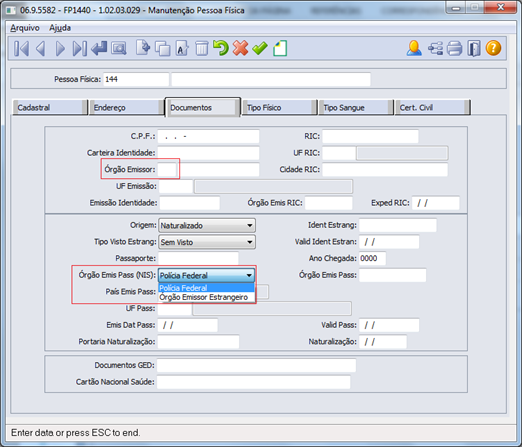Viewport: 522px width, 447px height.
Task: Open help question mark icon
Action: click(493, 48)
